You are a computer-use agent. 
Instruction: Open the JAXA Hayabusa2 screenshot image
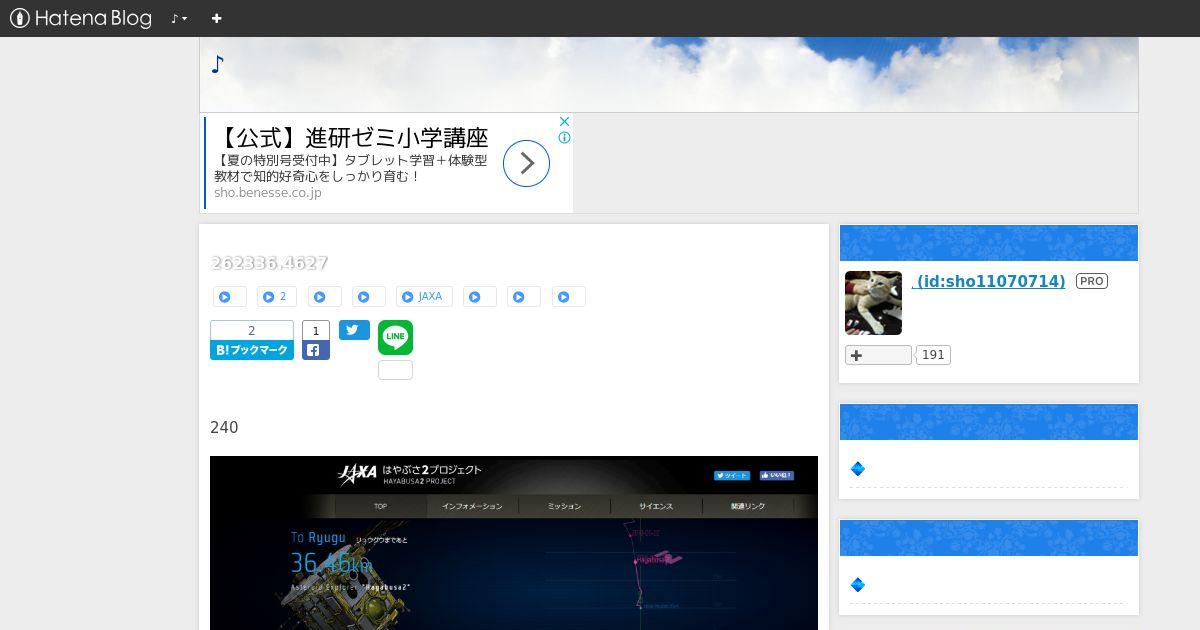click(514, 543)
